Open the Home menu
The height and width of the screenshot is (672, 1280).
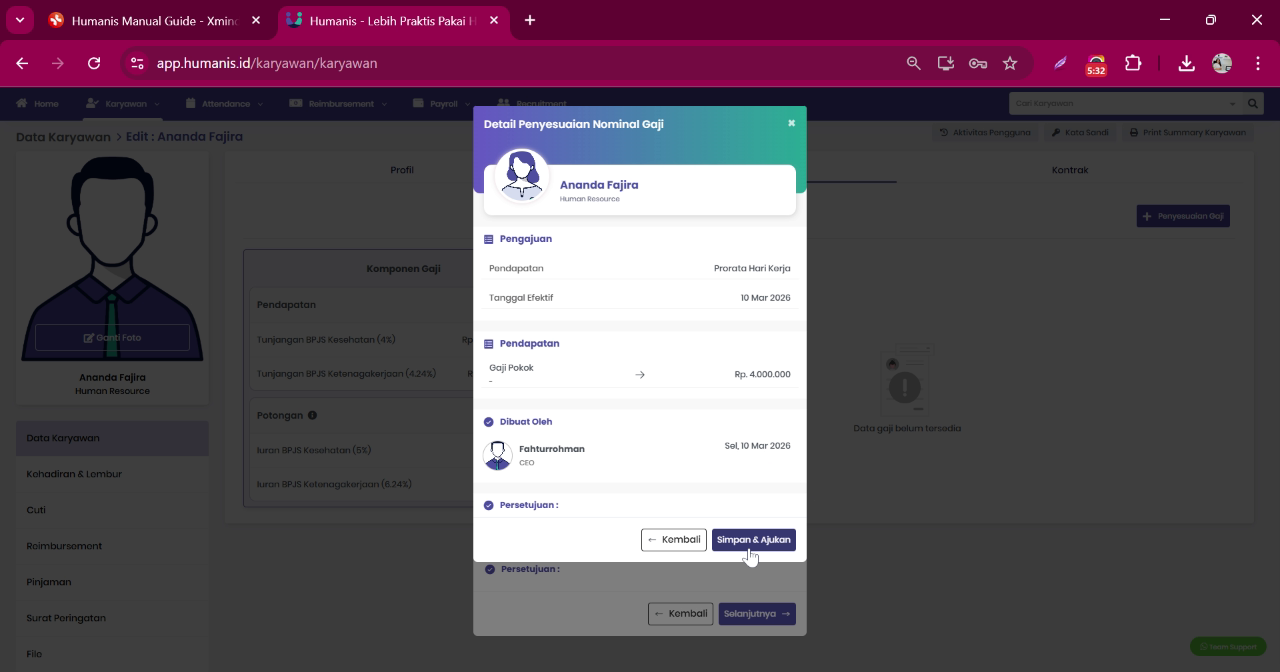38,103
